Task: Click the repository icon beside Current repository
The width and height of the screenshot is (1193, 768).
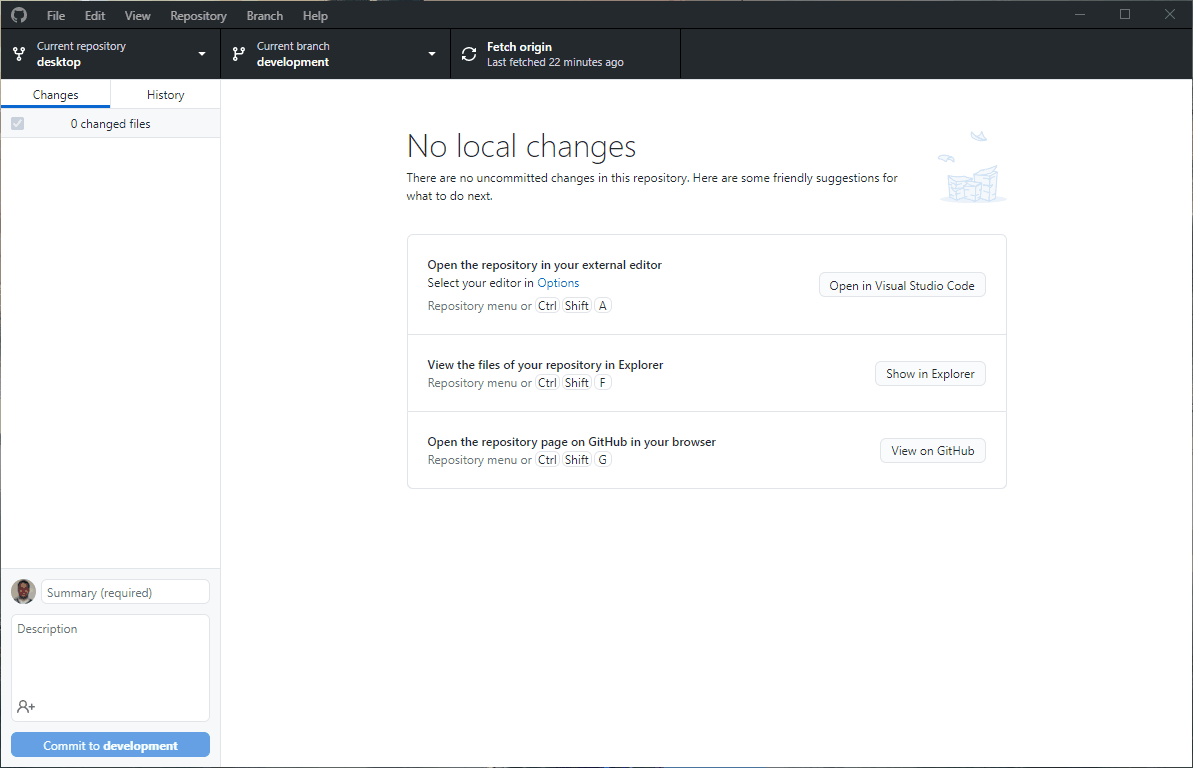Action: pyautogui.click(x=19, y=54)
